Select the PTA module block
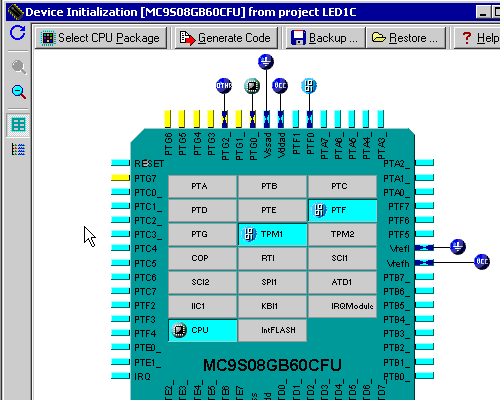The image size is (500, 400). 202,186
